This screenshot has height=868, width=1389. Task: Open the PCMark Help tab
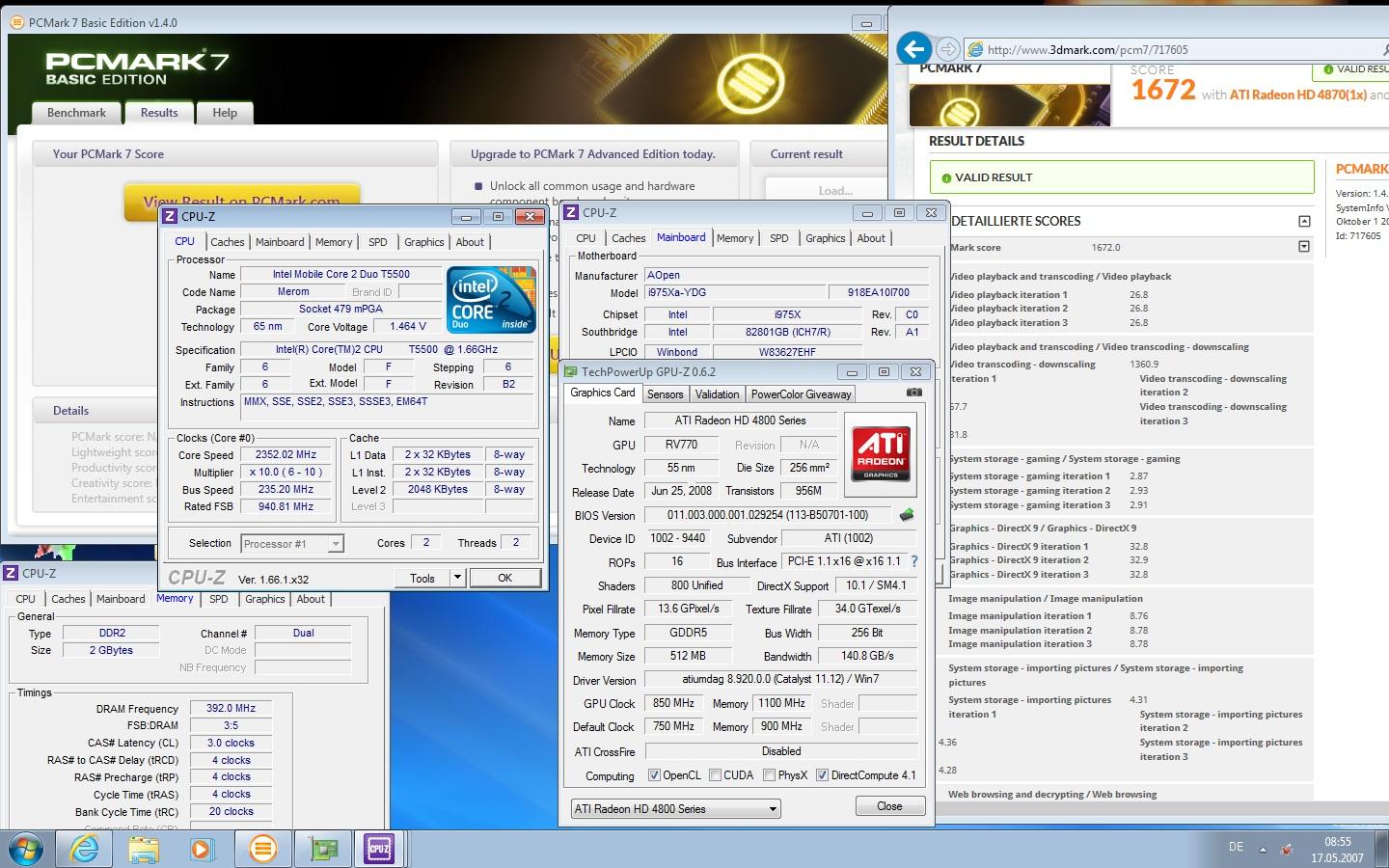tap(225, 113)
